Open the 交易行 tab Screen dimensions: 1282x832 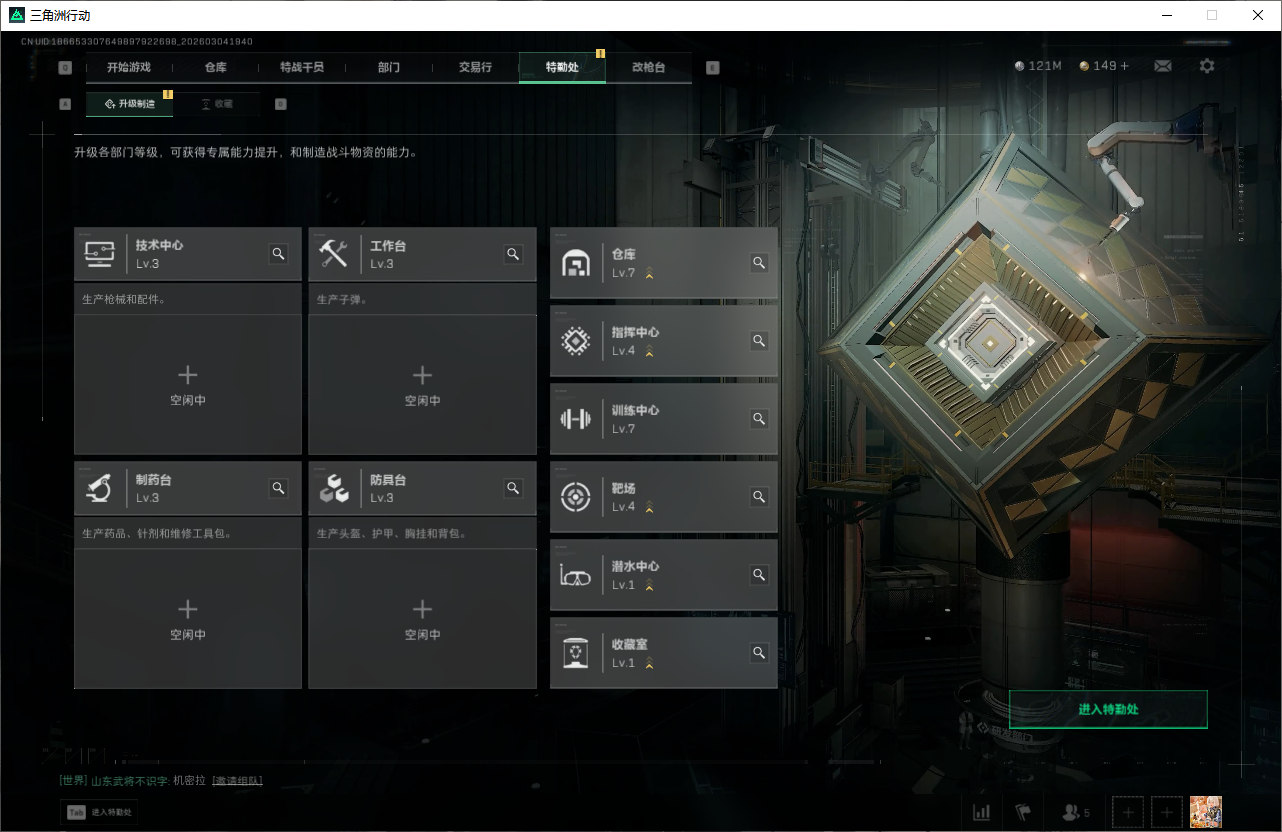(474, 67)
